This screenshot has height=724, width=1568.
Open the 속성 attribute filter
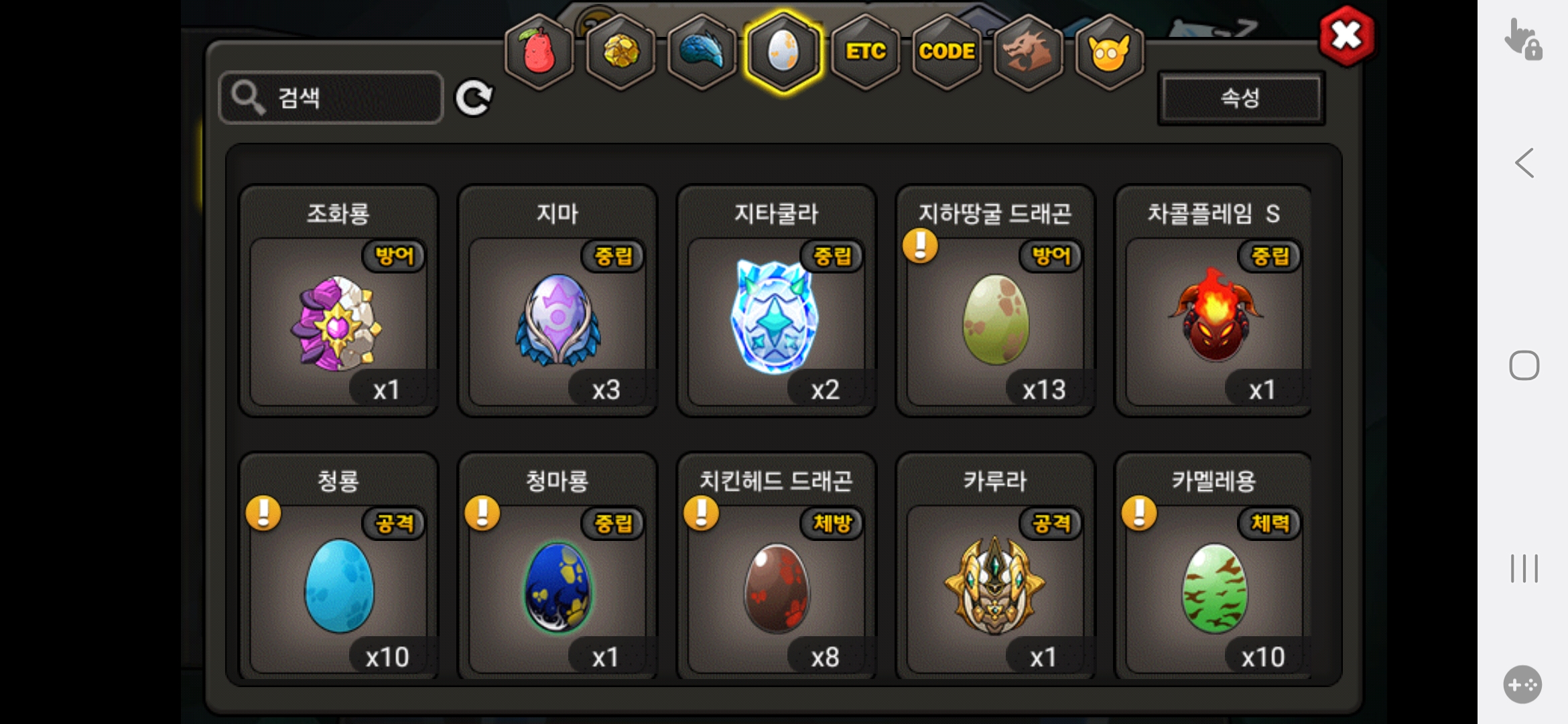pyautogui.click(x=1241, y=98)
